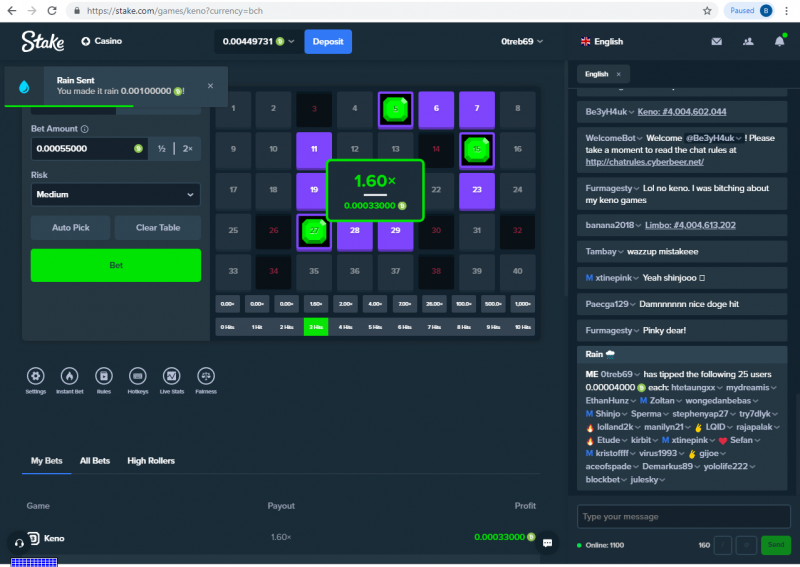Open the Hotkeys keyboard icon
The height and width of the screenshot is (567, 800).
pos(138,377)
